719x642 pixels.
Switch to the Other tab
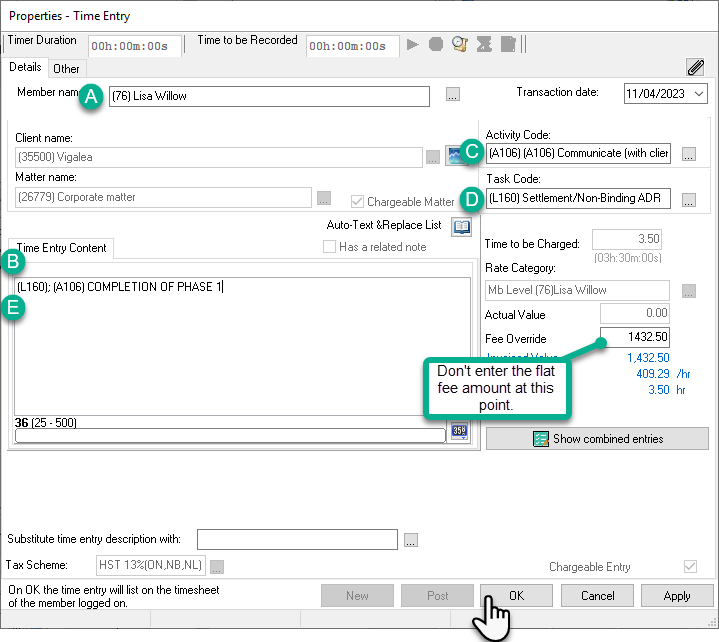click(66, 69)
